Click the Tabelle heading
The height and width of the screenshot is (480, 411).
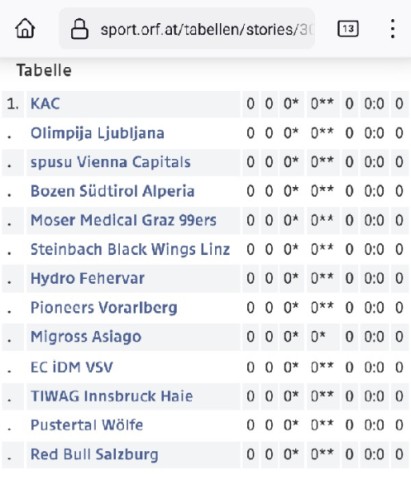[x=44, y=71]
